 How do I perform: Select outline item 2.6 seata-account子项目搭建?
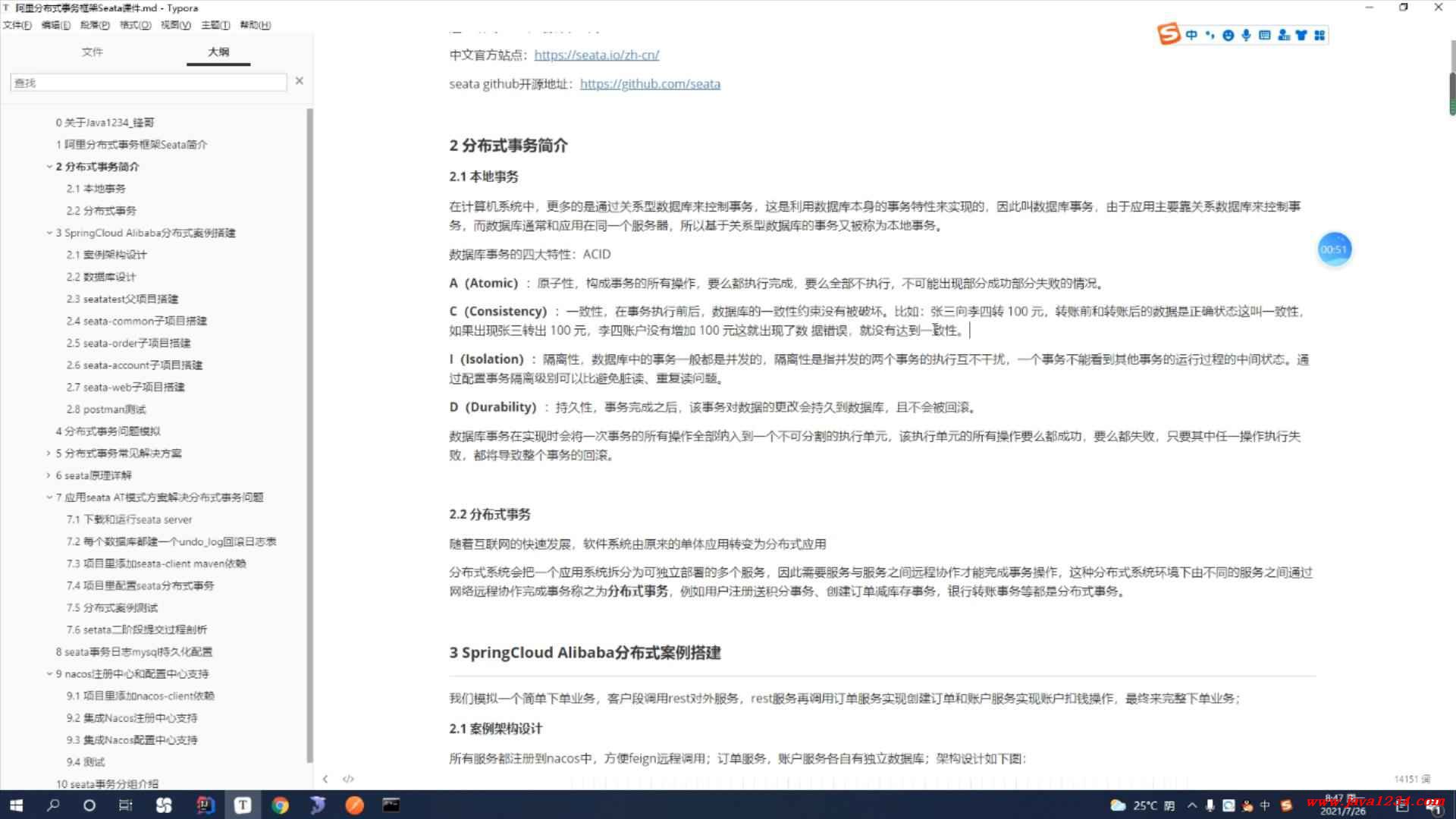pos(134,365)
